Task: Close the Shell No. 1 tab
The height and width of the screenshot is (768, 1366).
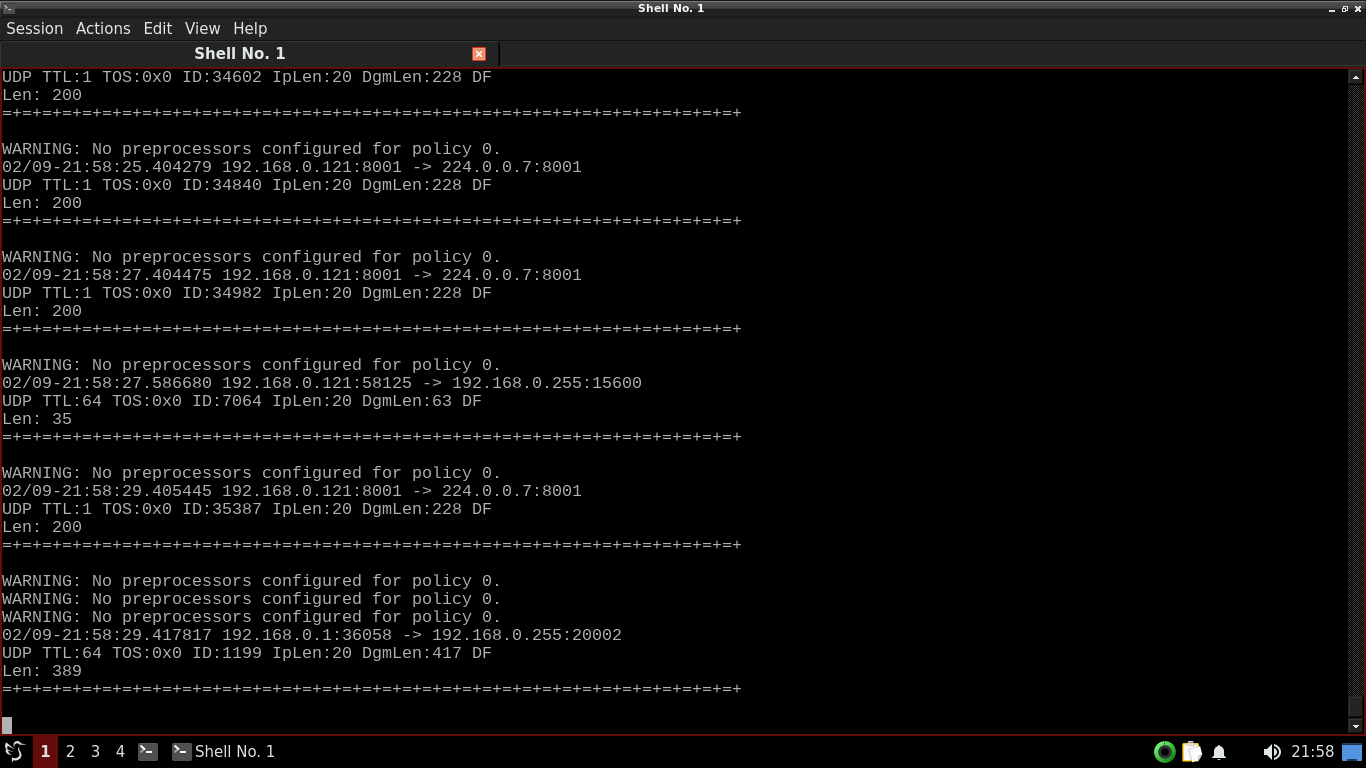Action: [x=479, y=54]
